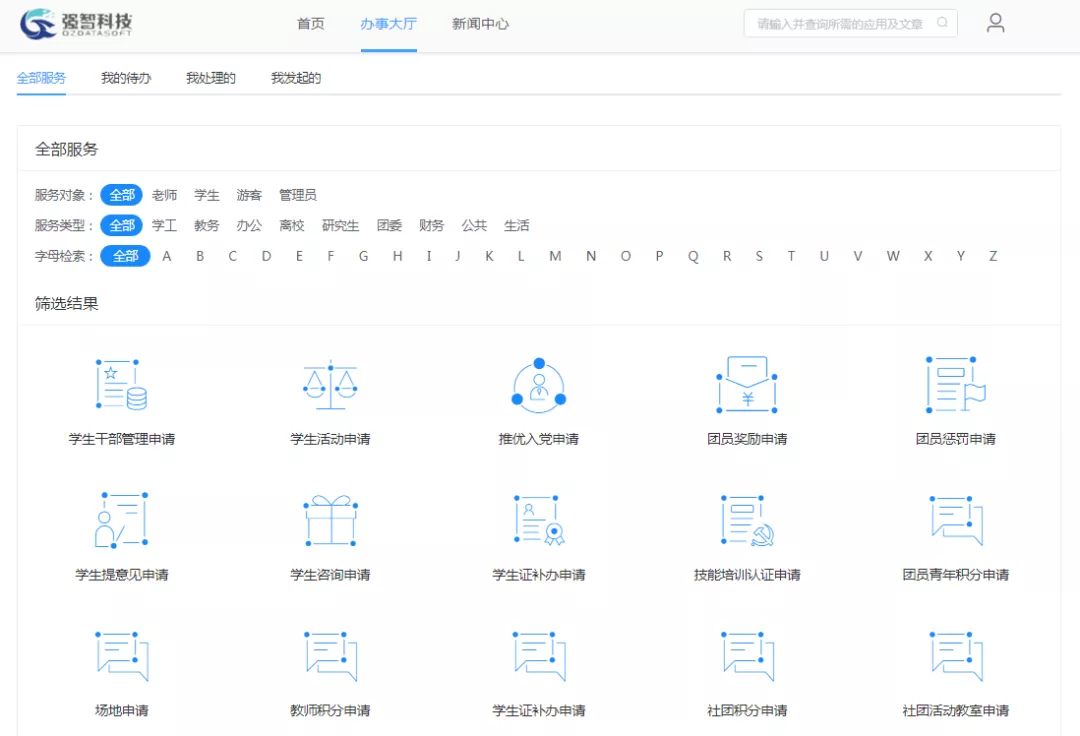
Task: Go to 新闻中心 in top navigation
Action: pos(480,24)
